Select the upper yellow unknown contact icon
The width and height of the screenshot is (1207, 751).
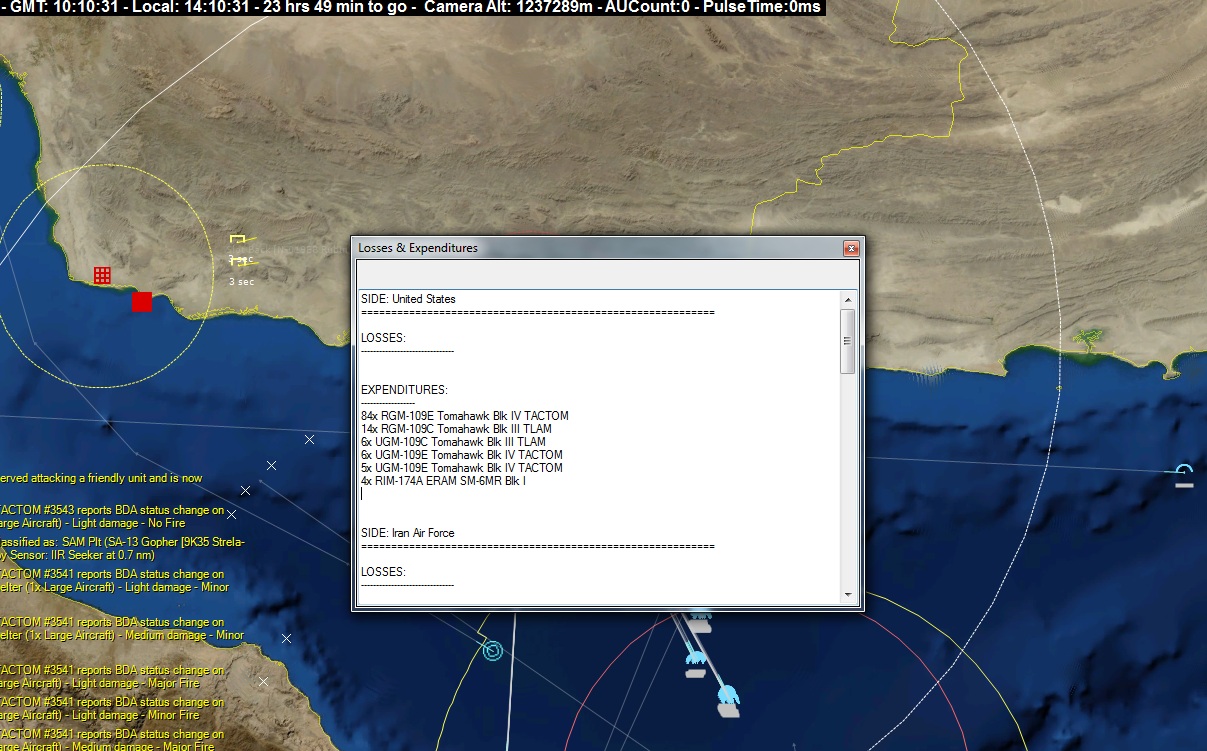pos(238,239)
